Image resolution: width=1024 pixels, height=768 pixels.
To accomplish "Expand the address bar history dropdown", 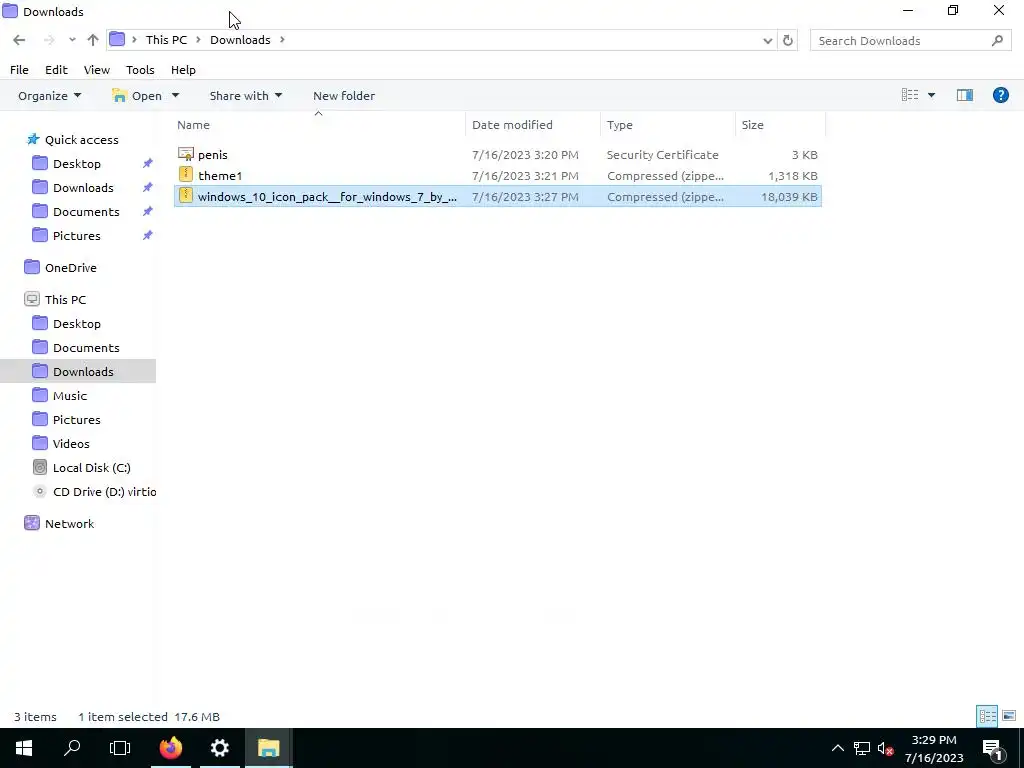I will point(767,40).
